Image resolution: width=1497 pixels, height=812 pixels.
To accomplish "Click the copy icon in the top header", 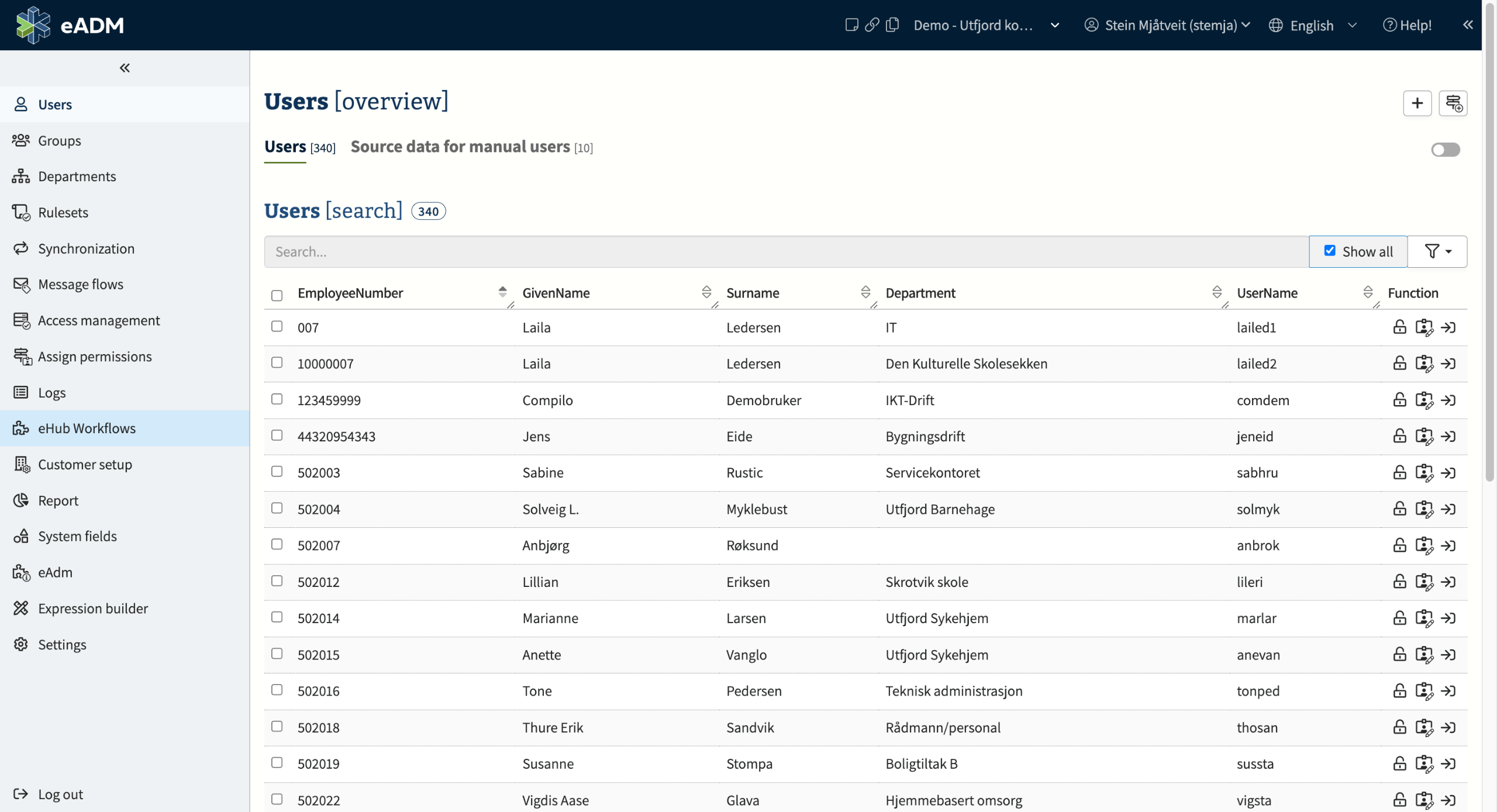I will (x=892, y=25).
